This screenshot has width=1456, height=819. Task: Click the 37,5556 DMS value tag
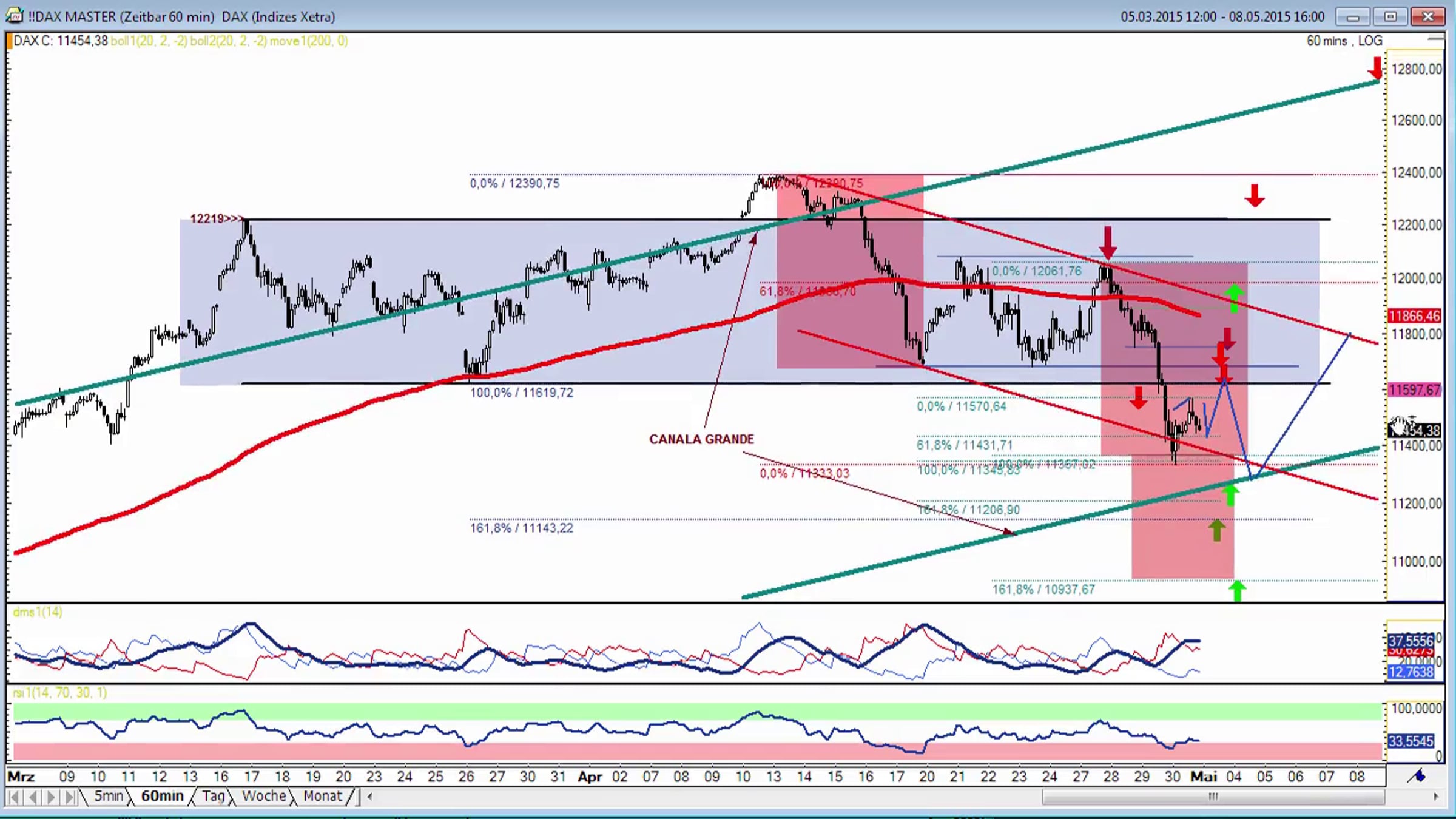pyautogui.click(x=1410, y=641)
